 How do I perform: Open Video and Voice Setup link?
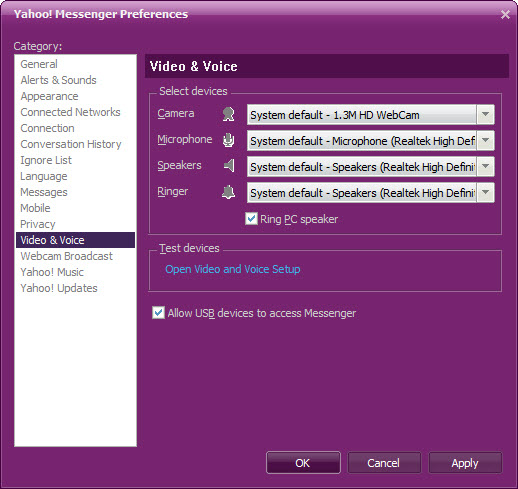coord(233,269)
